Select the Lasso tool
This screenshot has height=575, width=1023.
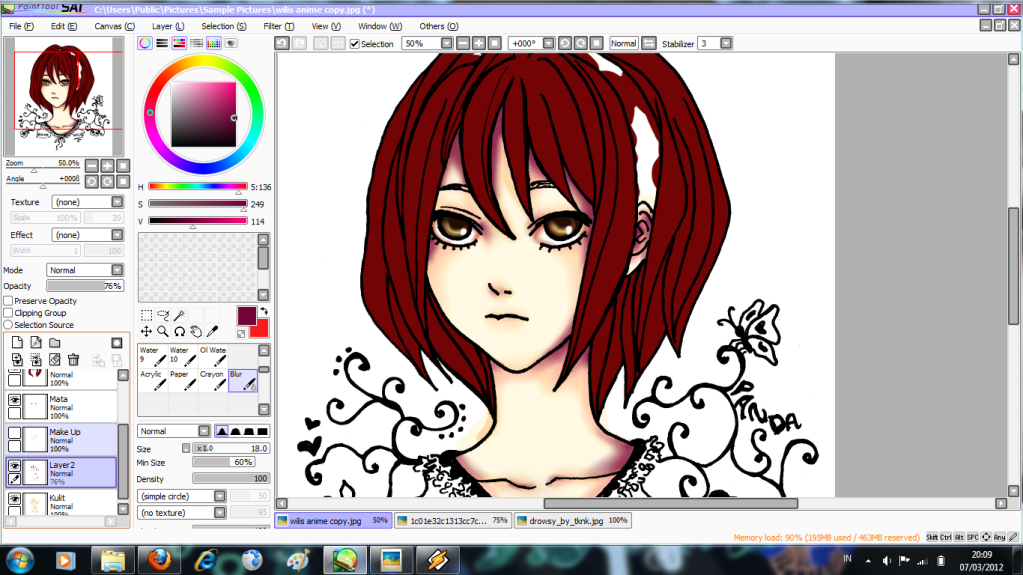click(x=163, y=315)
